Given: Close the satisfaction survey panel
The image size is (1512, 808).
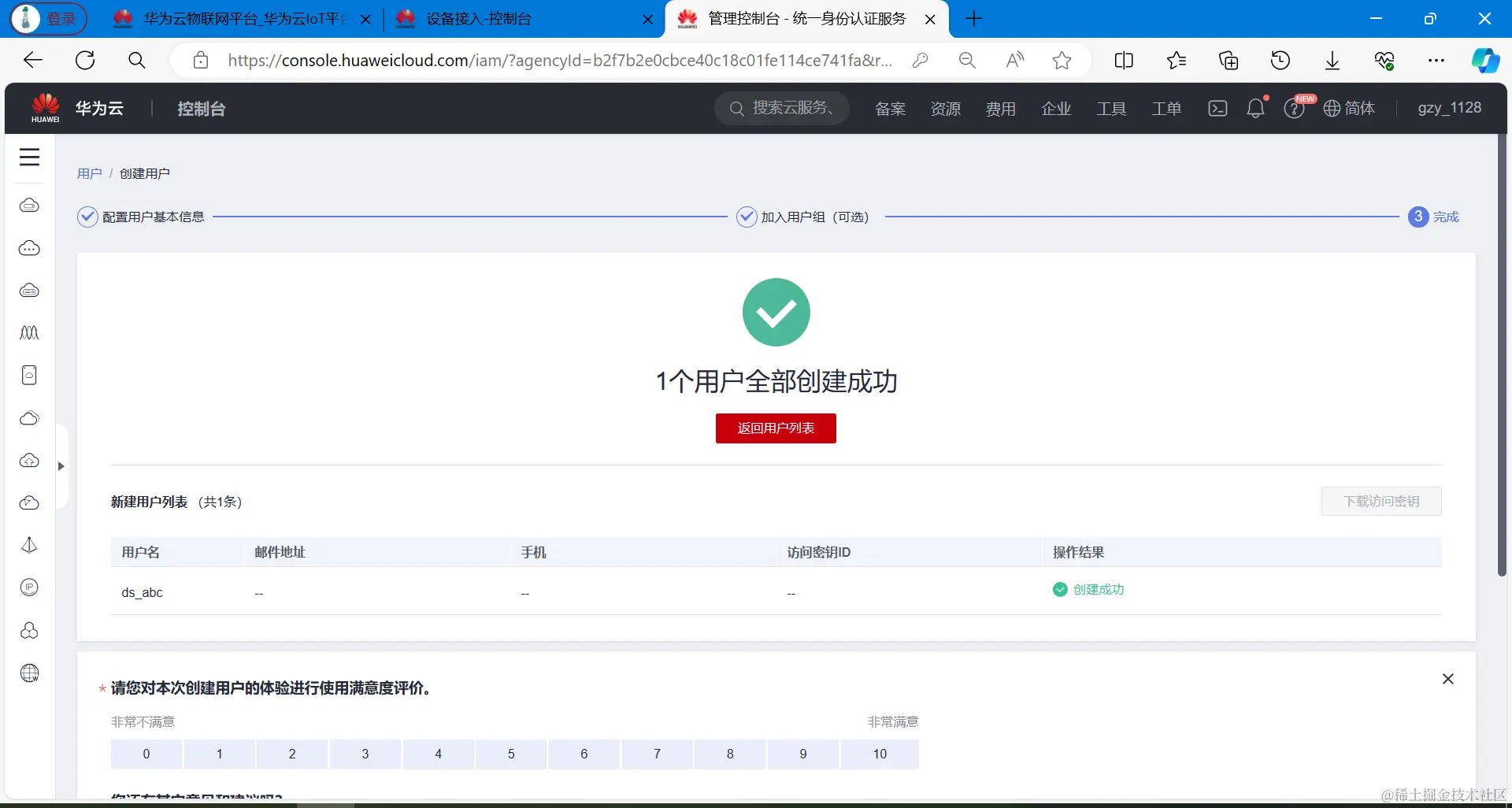Looking at the screenshot, I should click(x=1447, y=679).
